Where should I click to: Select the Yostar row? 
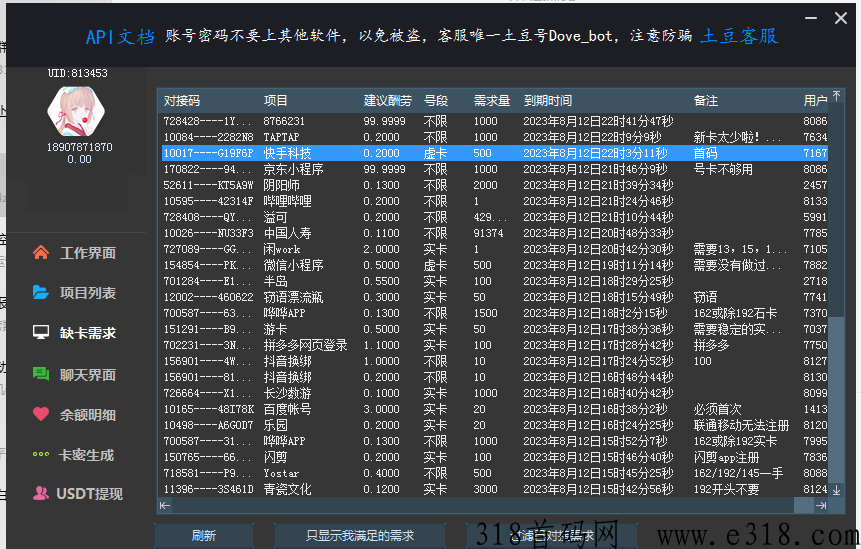coord(494,473)
